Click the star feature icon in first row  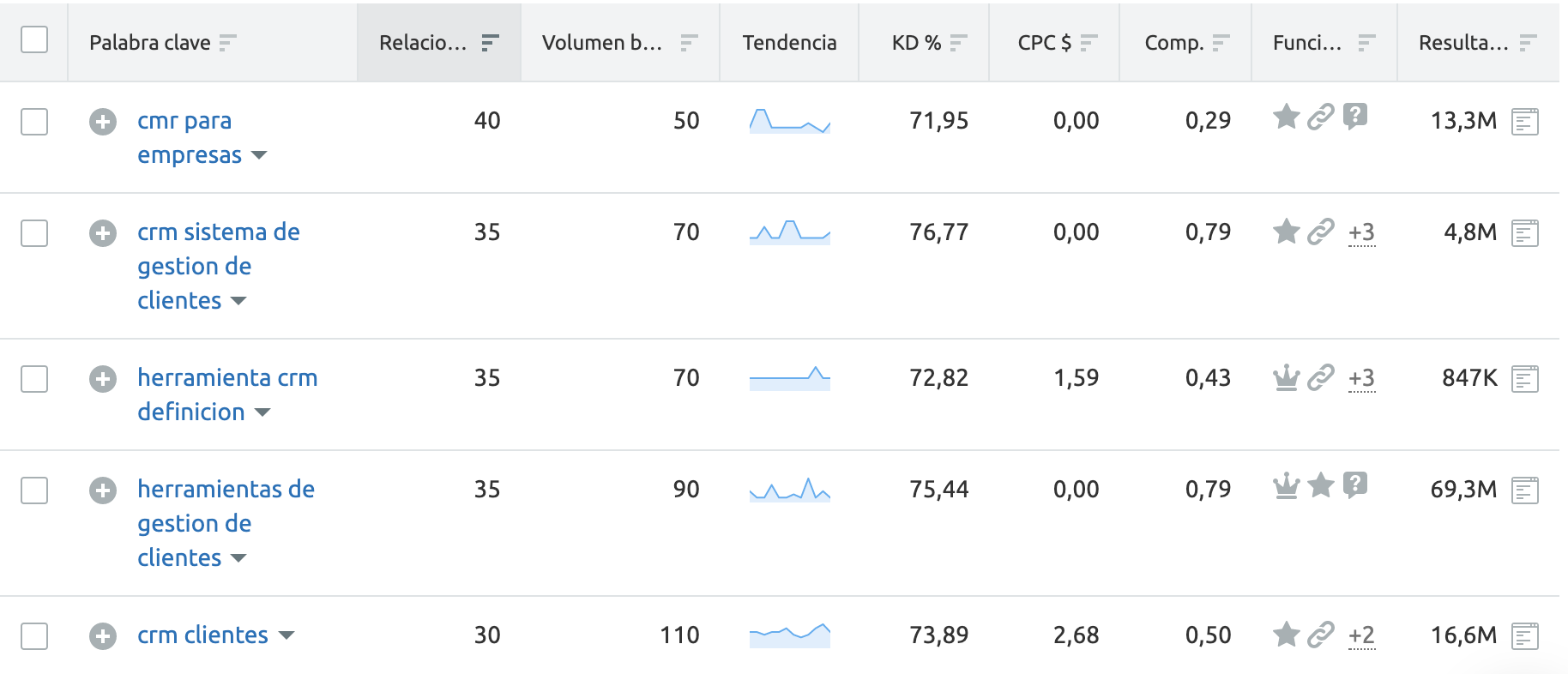pos(1286,116)
